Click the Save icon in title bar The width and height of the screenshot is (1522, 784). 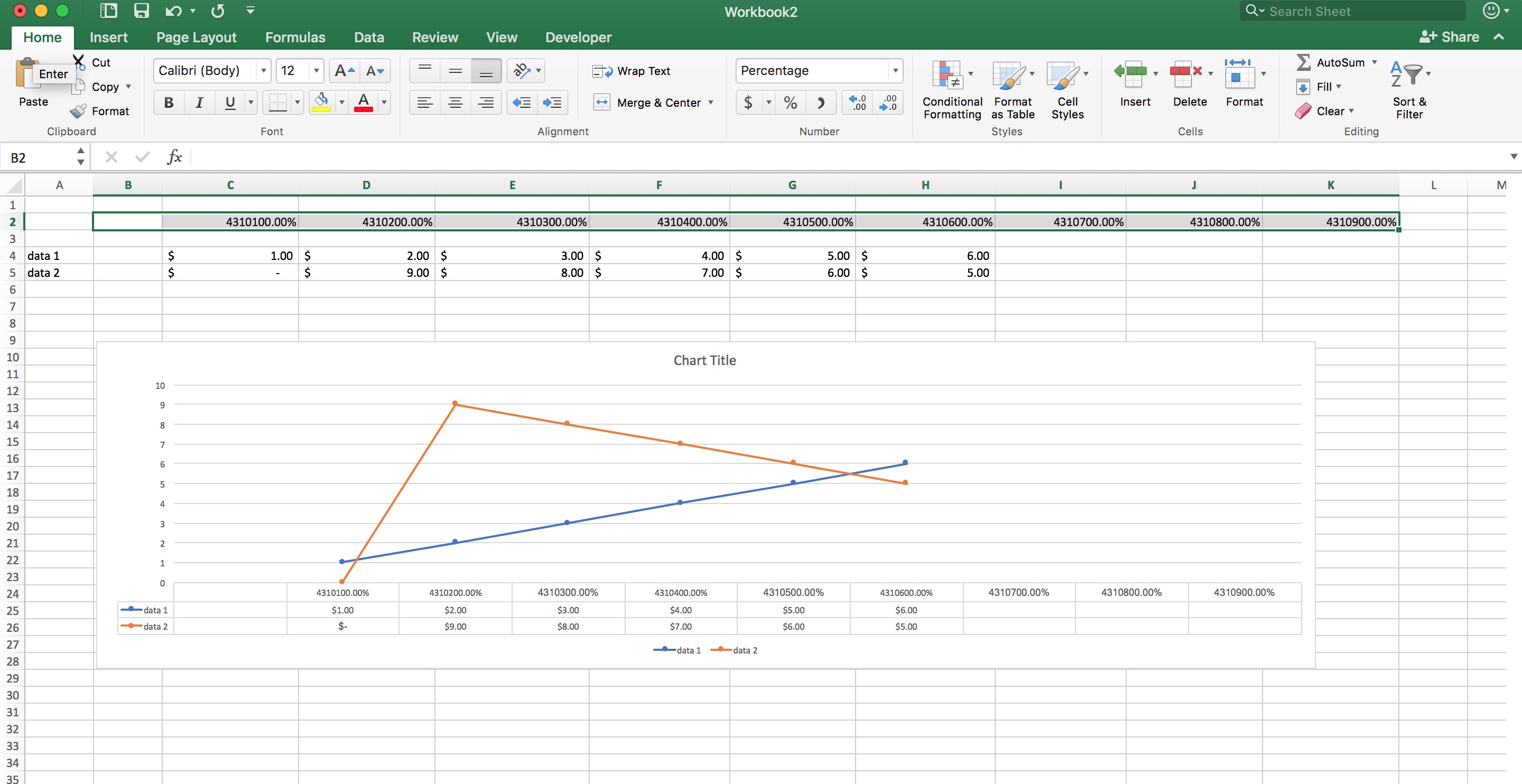click(x=141, y=11)
